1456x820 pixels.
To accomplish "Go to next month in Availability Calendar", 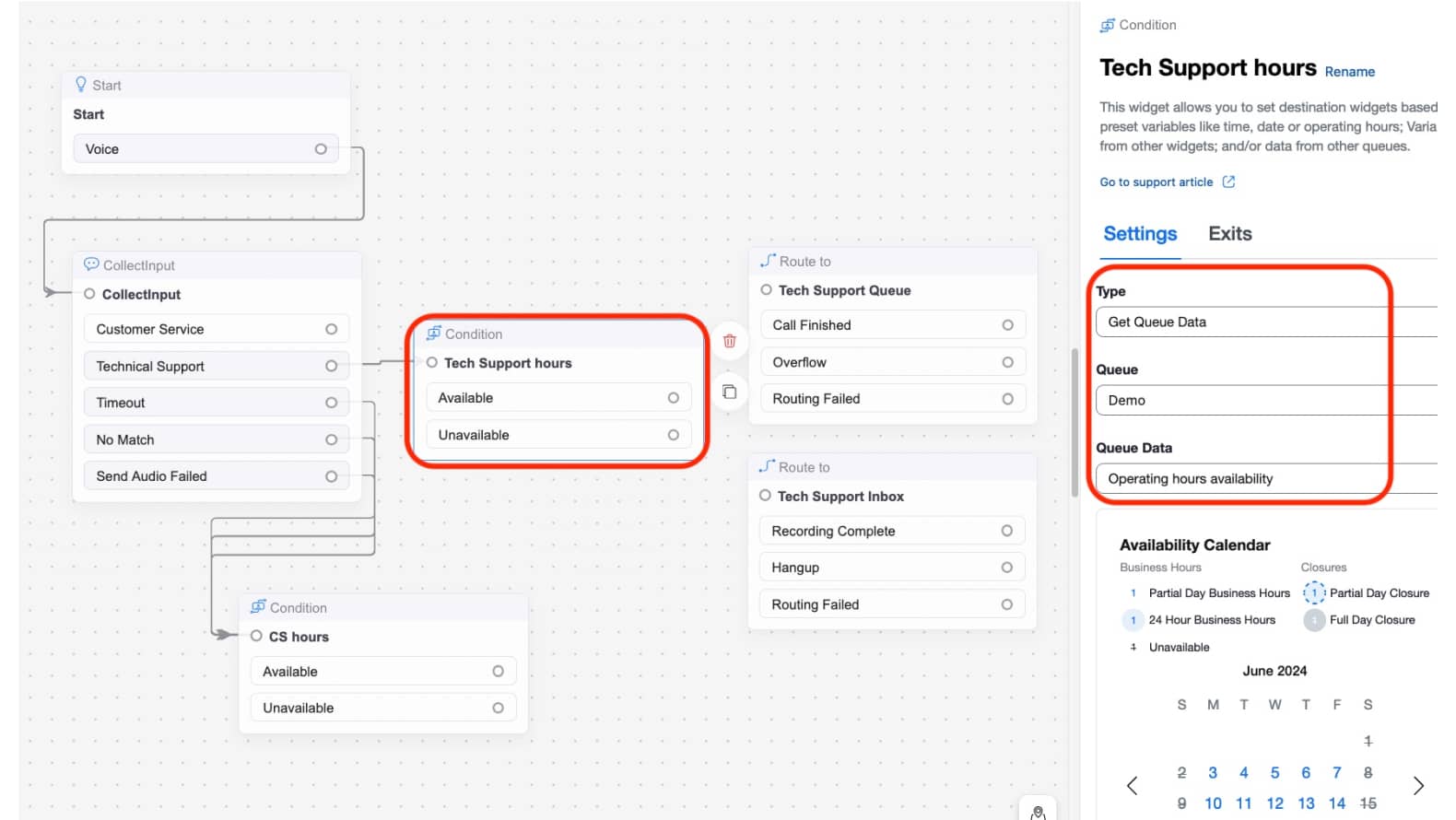I will (x=1418, y=786).
